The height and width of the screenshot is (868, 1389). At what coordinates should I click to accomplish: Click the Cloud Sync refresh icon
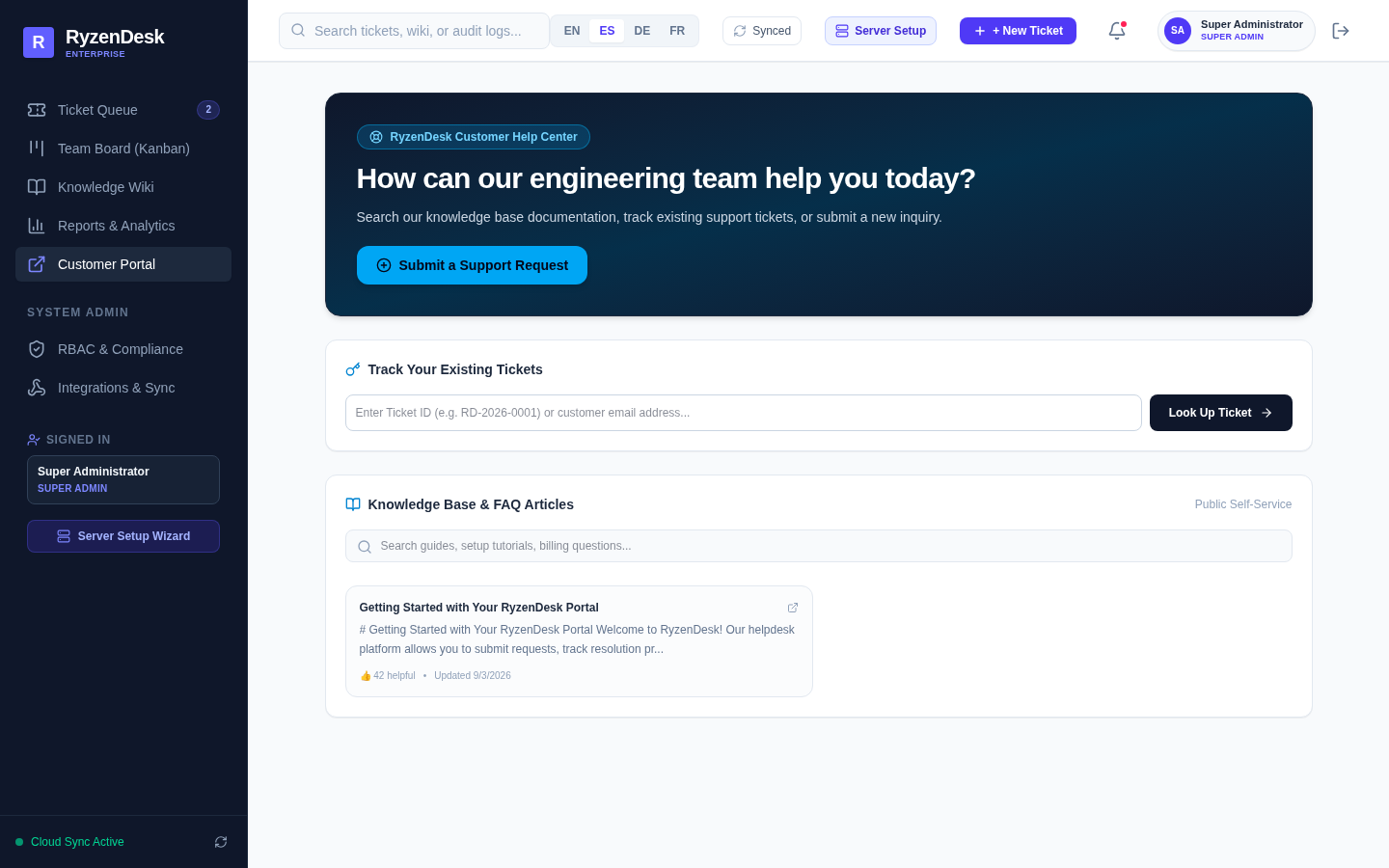[221, 842]
